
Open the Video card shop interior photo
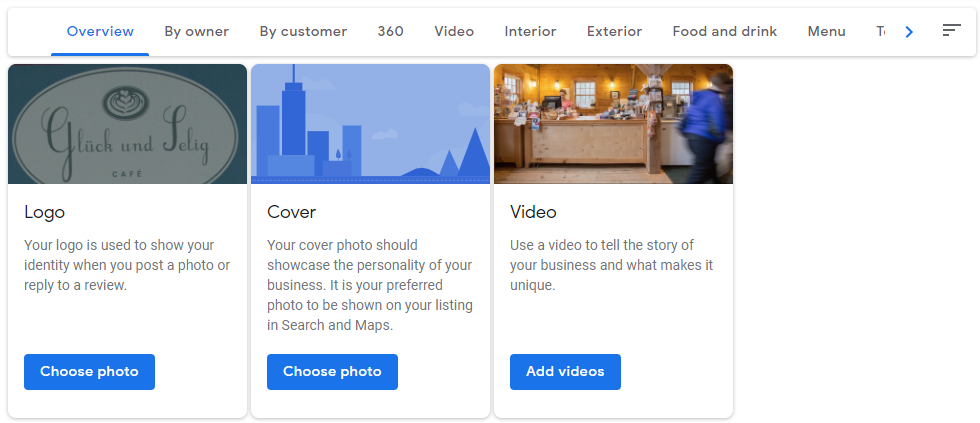[x=613, y=124]
